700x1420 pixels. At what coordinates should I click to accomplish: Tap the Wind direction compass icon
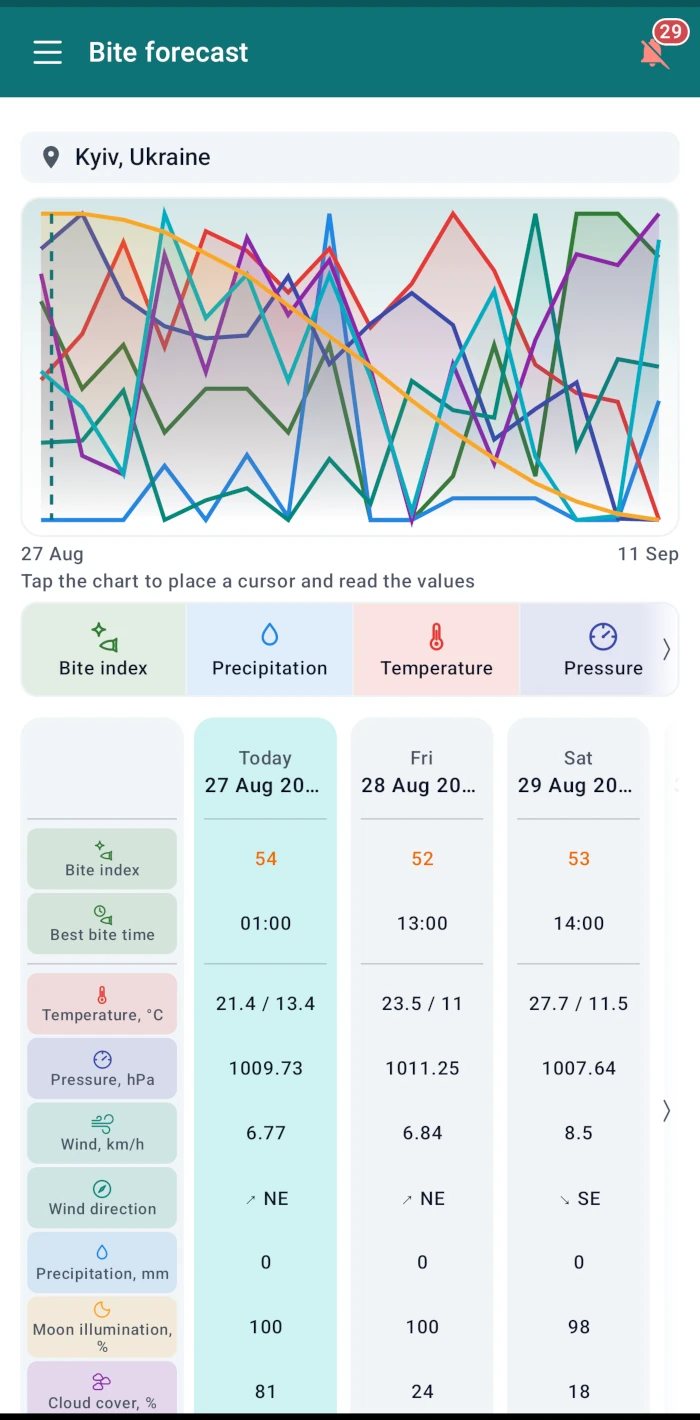click(x=102, y=1189)
